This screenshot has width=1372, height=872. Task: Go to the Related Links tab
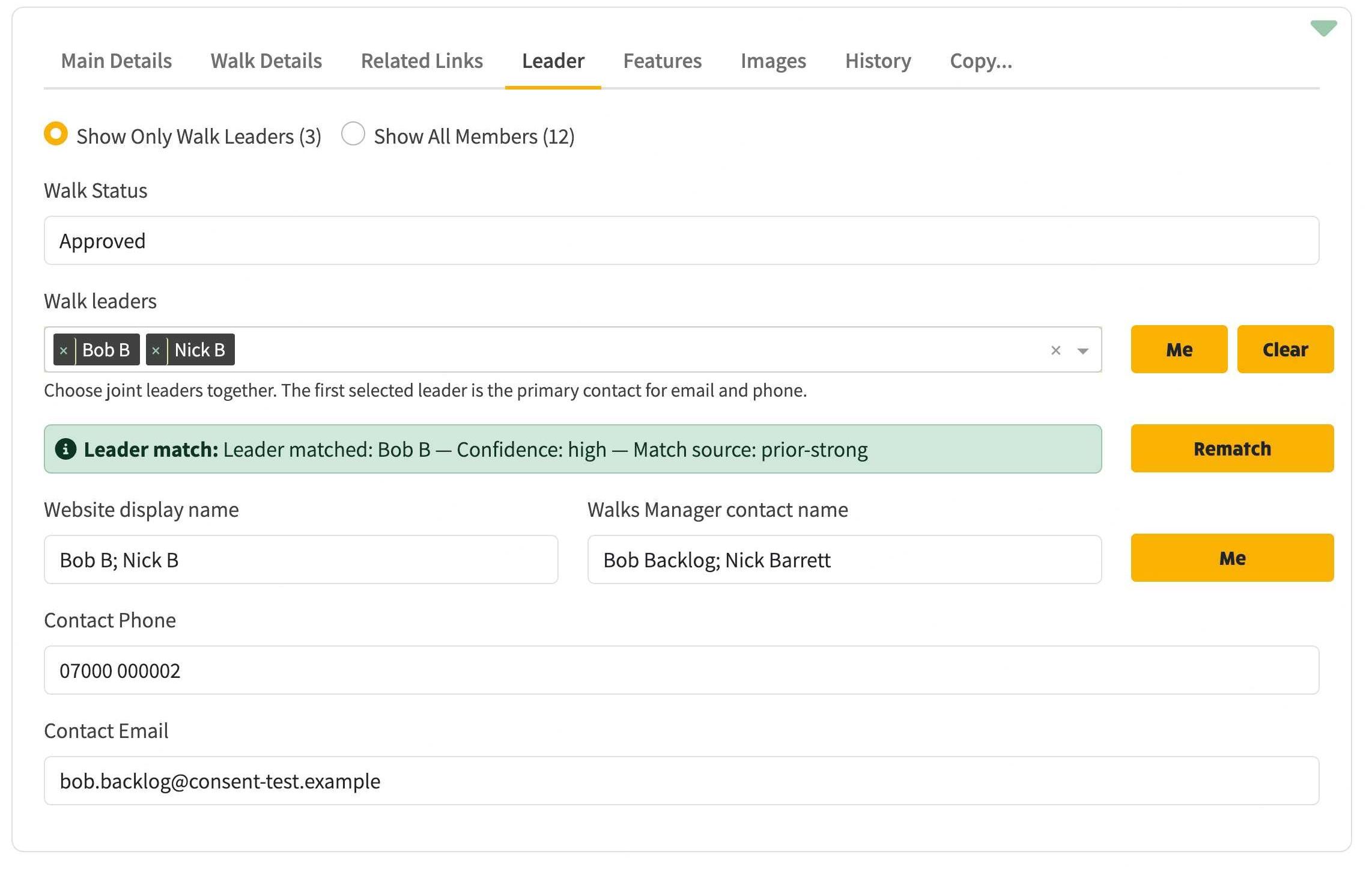click(422, 61)
